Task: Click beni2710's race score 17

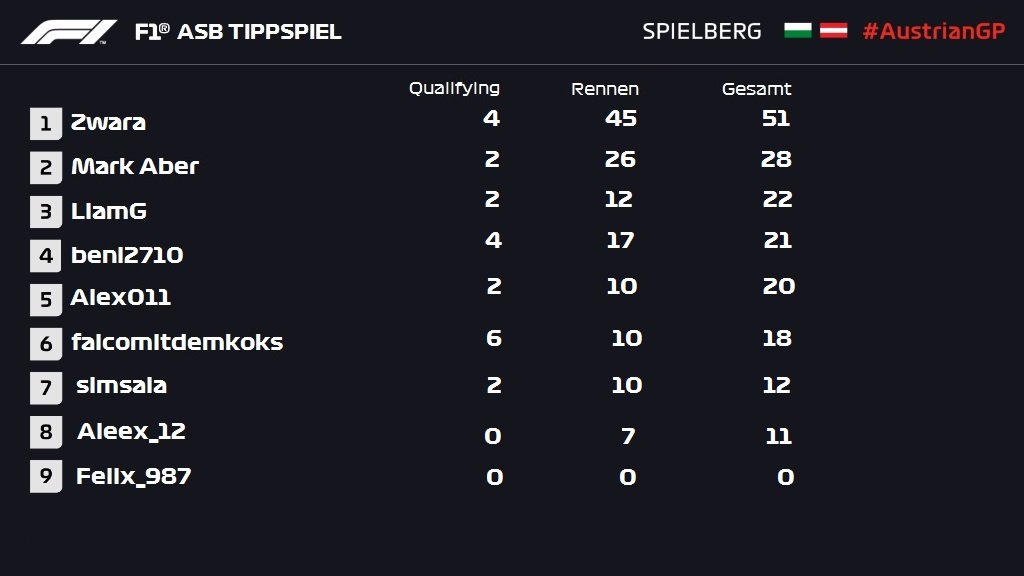Action: tap(620, 240)
